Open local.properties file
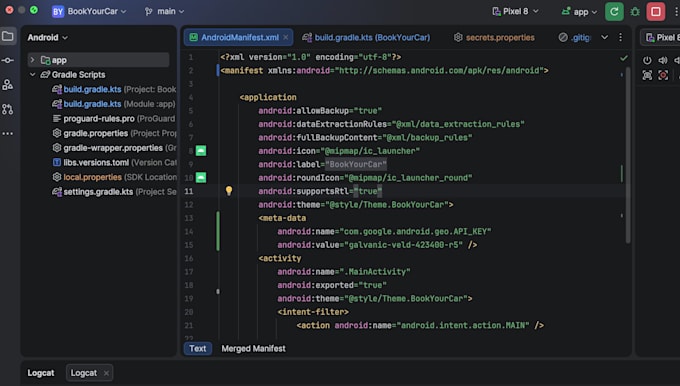The image size is (680, 386). [114, 177]
